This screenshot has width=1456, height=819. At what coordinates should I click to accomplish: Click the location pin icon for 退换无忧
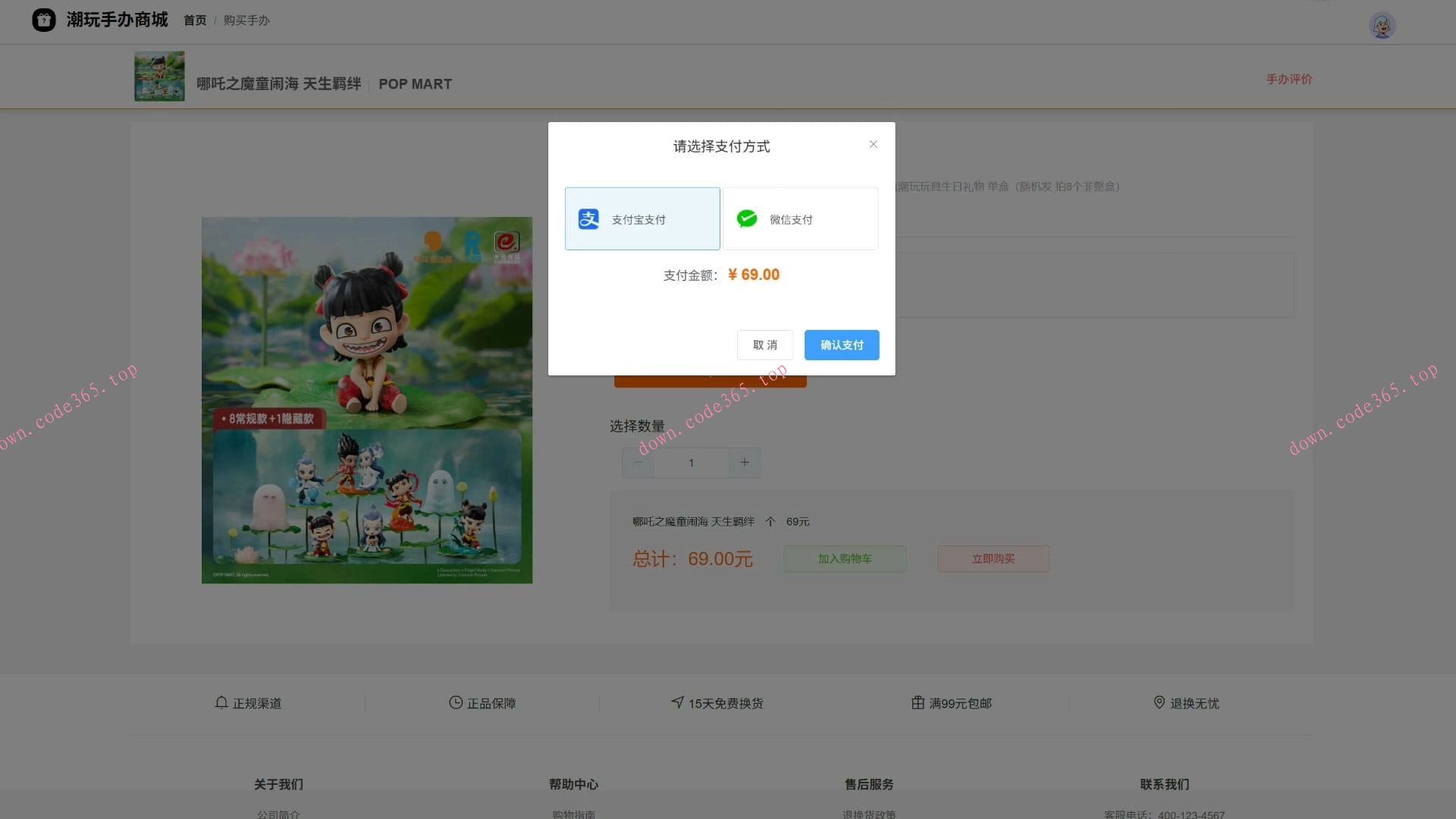click(x=1159, y=703)
